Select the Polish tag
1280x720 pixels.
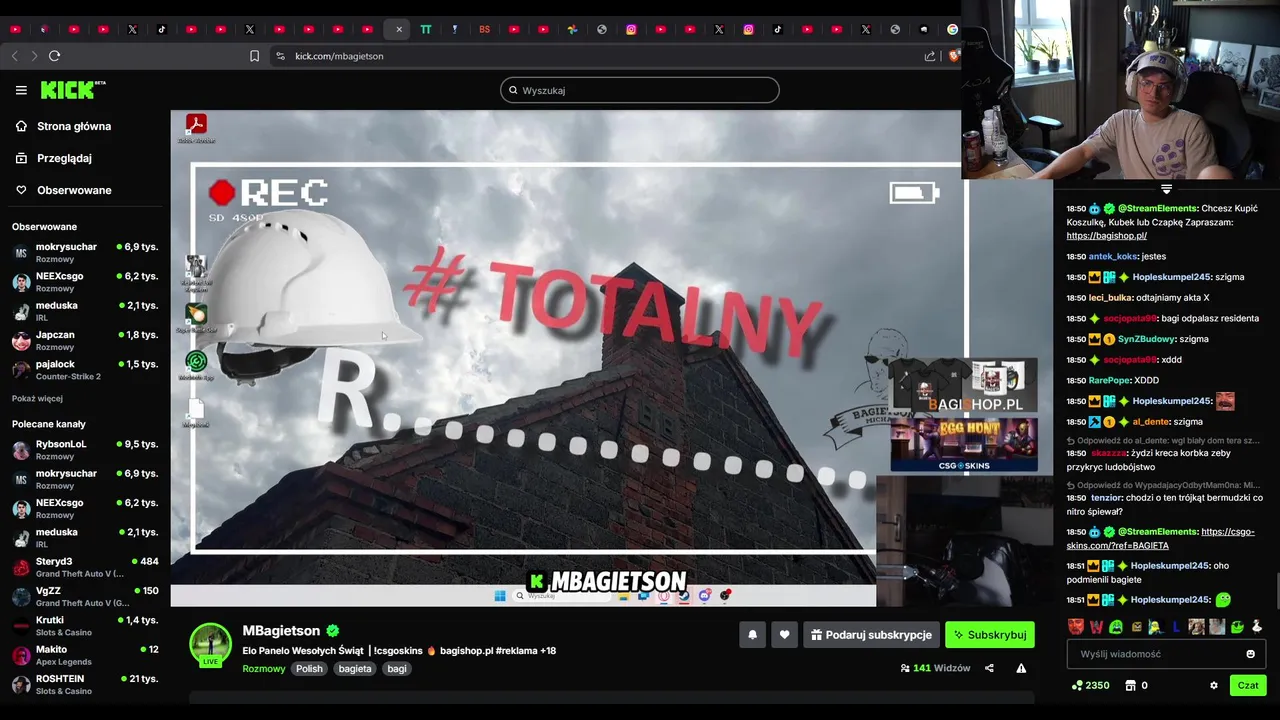click(x=309, y=669)
